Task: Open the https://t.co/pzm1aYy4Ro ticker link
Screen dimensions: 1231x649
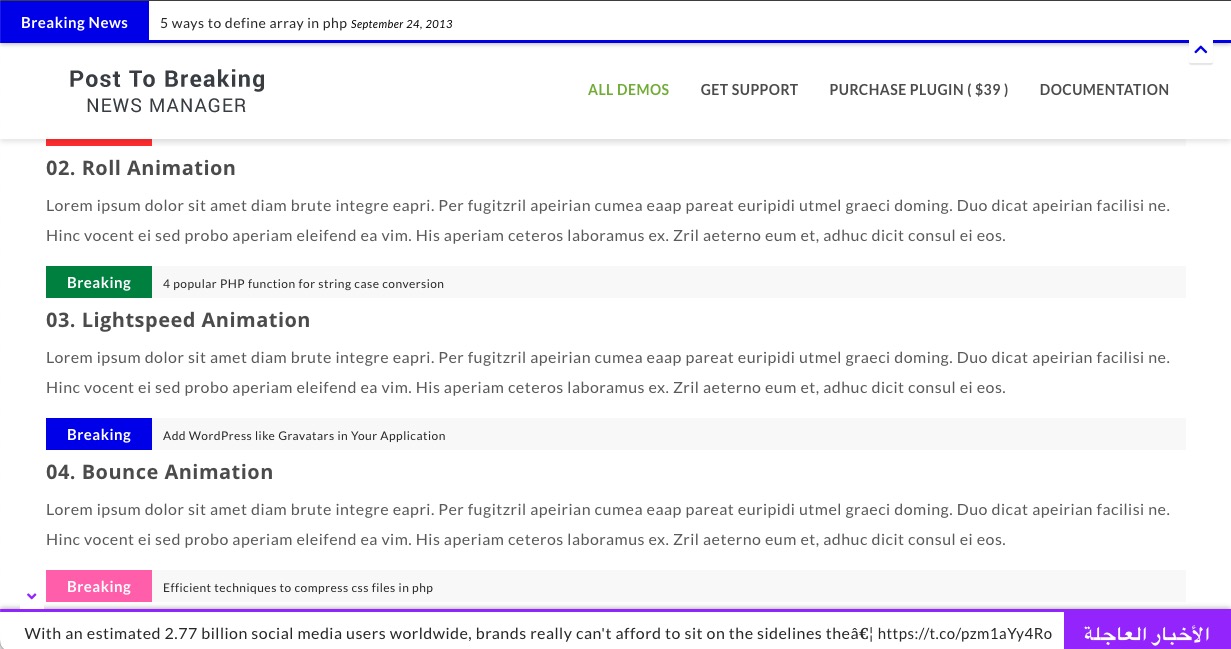Action: pyautogui.click(x=964, y=633)
